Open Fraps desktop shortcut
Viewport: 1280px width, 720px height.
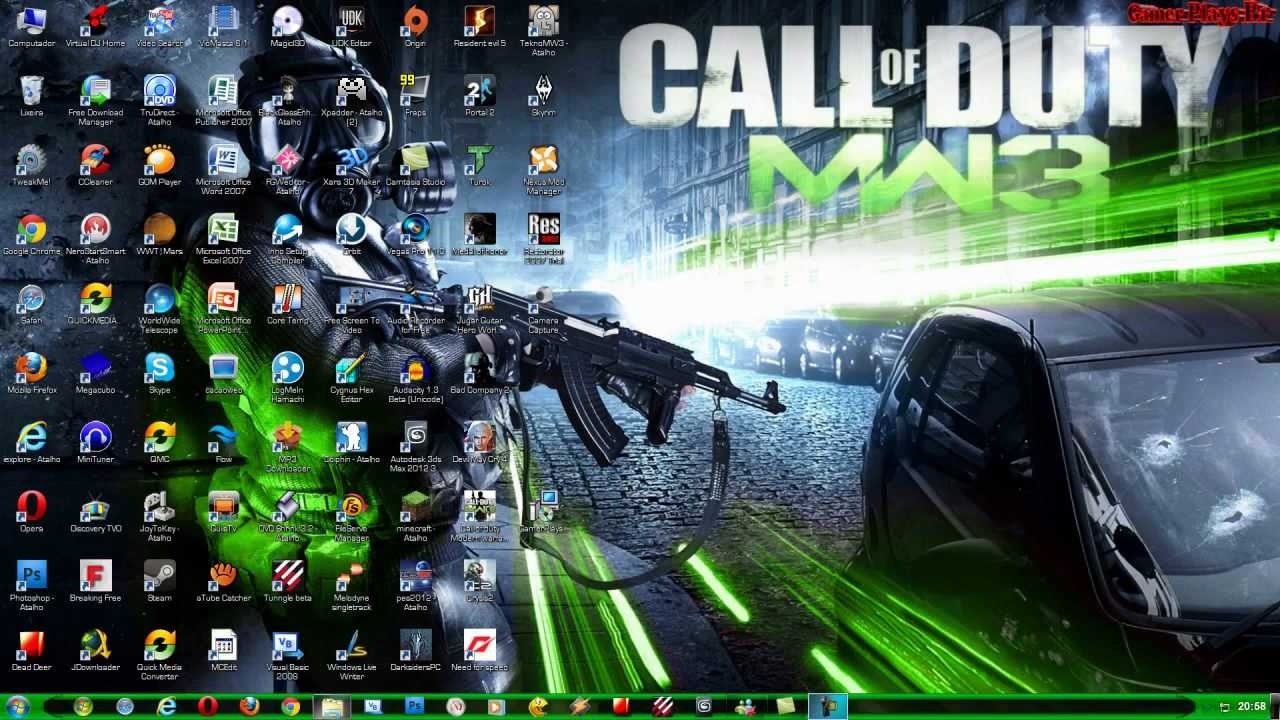click(416, 96)
